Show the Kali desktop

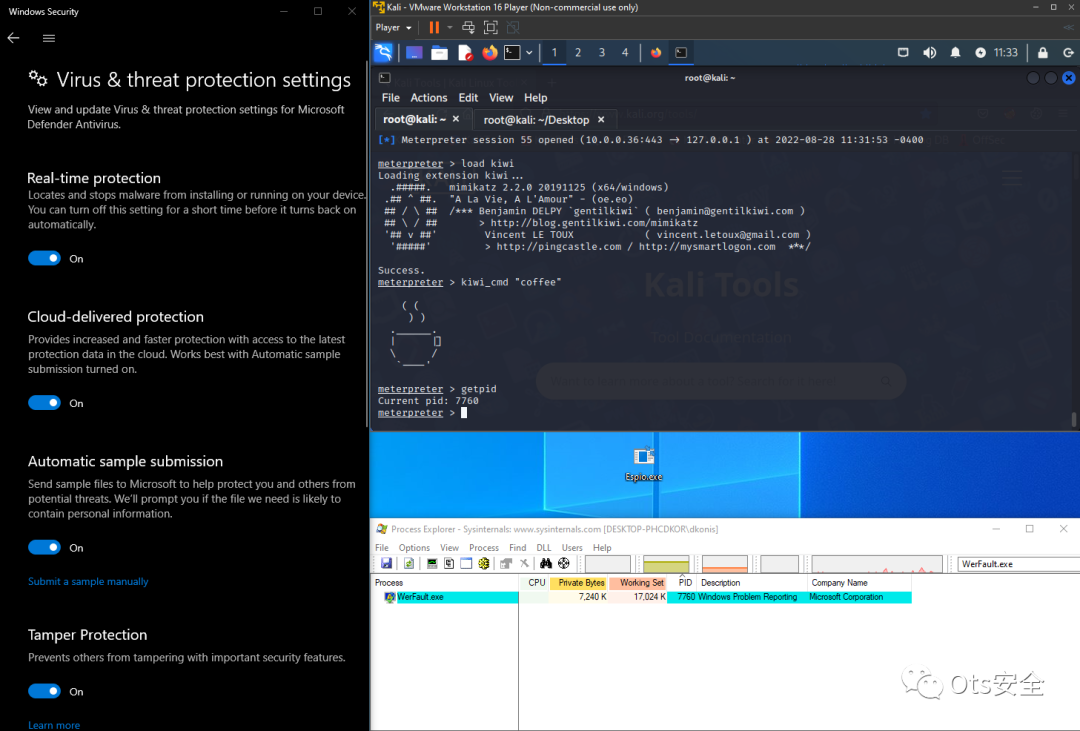coord(414,52)
